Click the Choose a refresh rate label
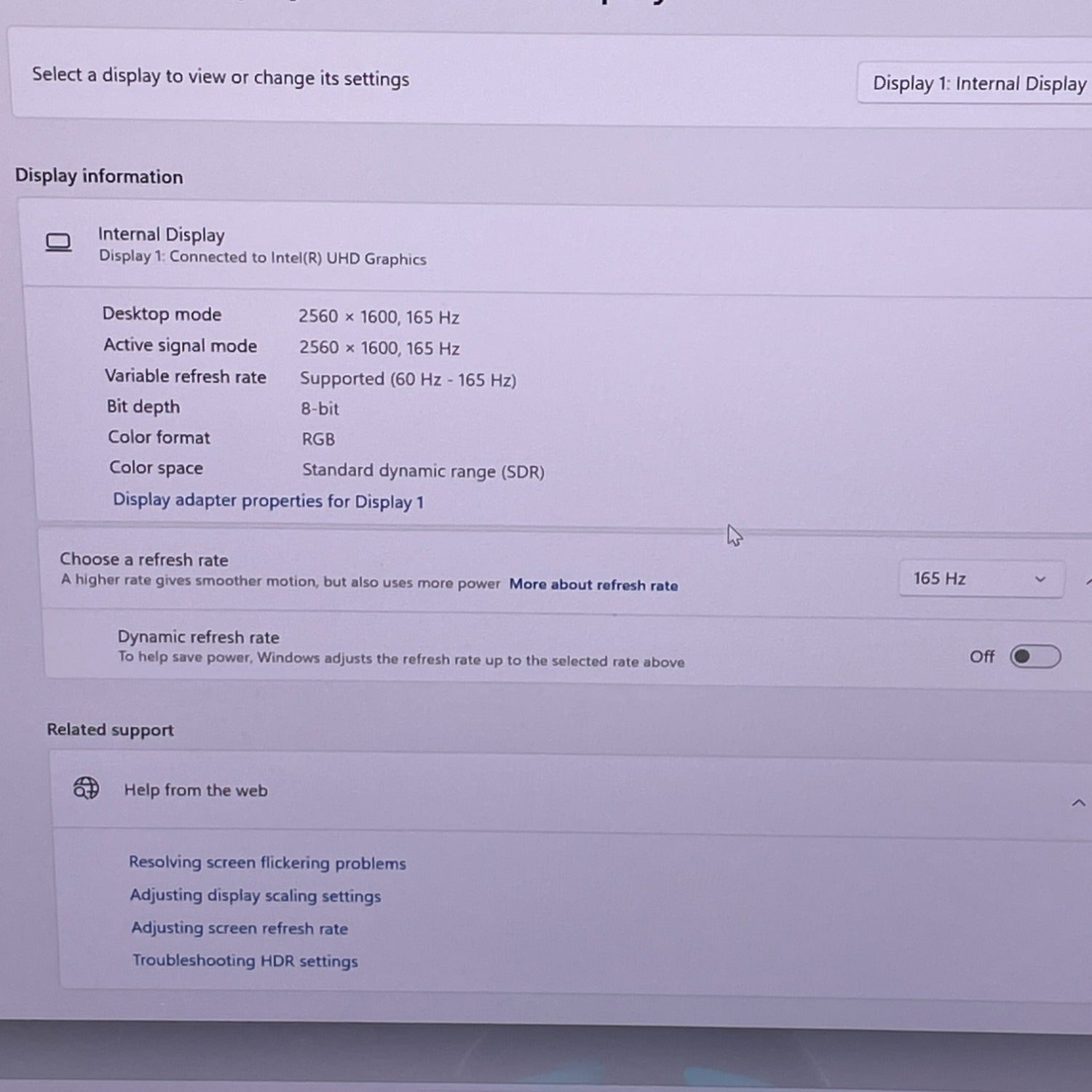This screenshot has width=1092, height=1092. coord(144,559)
